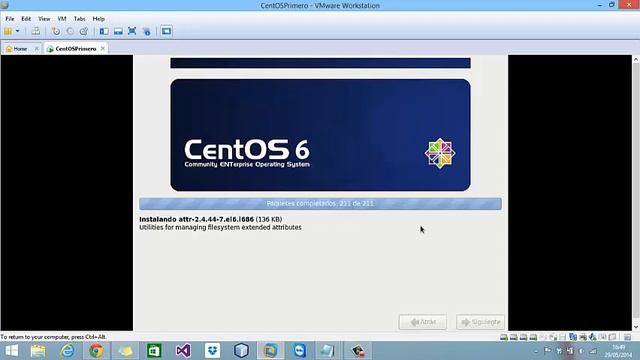This screenshot has height=360, width=640.
Task: Click the scrollbar up arrow
Action: tap(636, 59)
